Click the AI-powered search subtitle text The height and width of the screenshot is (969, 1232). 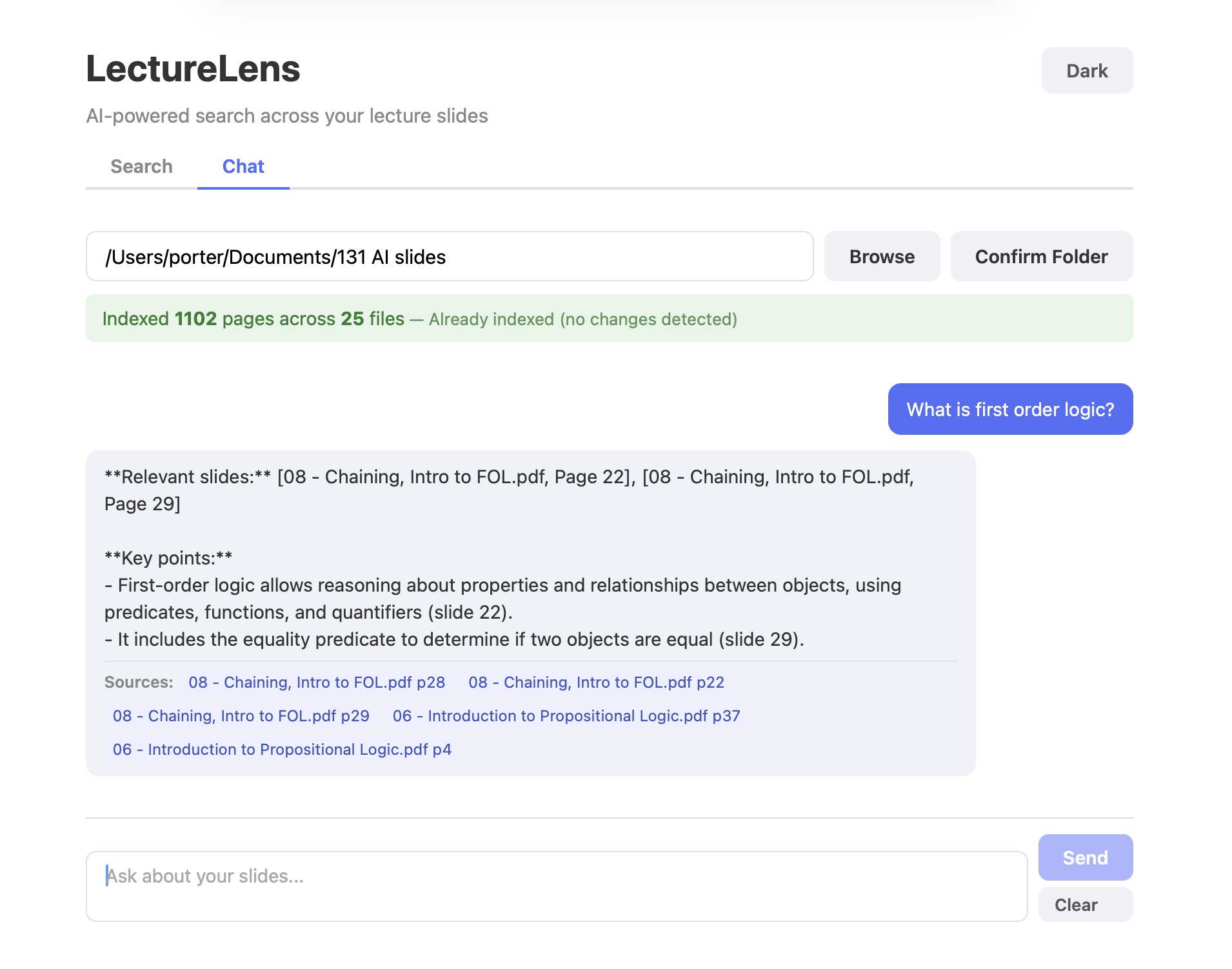pos(287,116)
